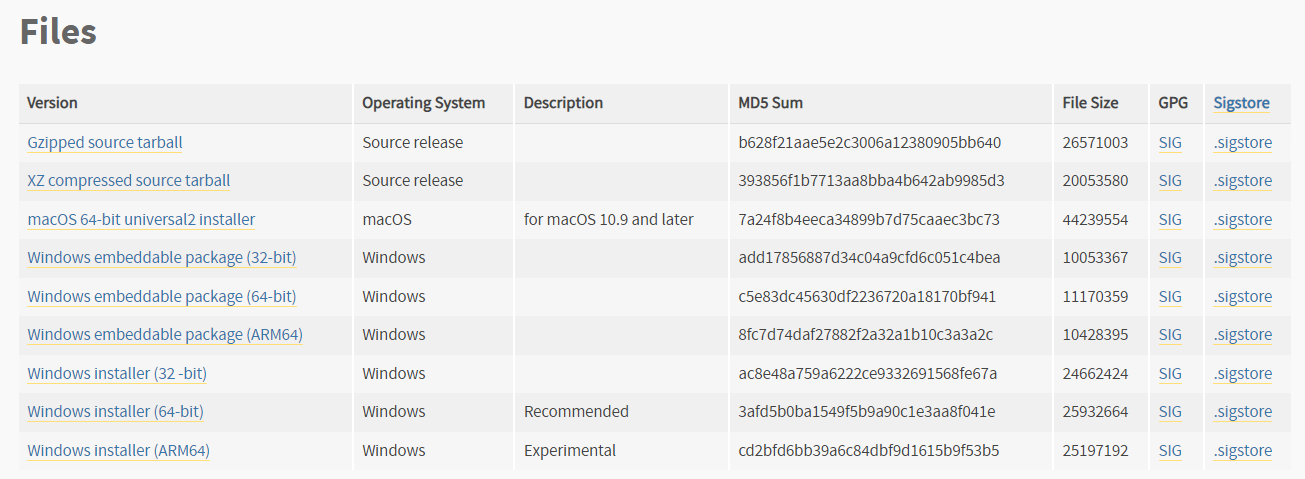
Task: Select MD5 sum 3afd5b0ba1549f5b9a90c1e3aa8f041e
Action: click(866, 412)
